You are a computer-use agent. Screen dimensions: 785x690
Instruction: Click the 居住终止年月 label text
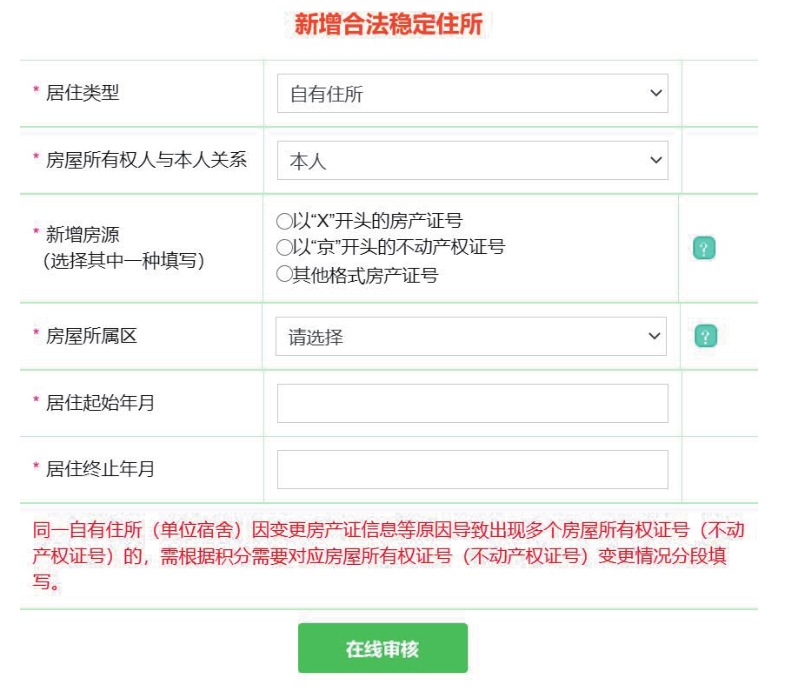click(x=101, y=468)
